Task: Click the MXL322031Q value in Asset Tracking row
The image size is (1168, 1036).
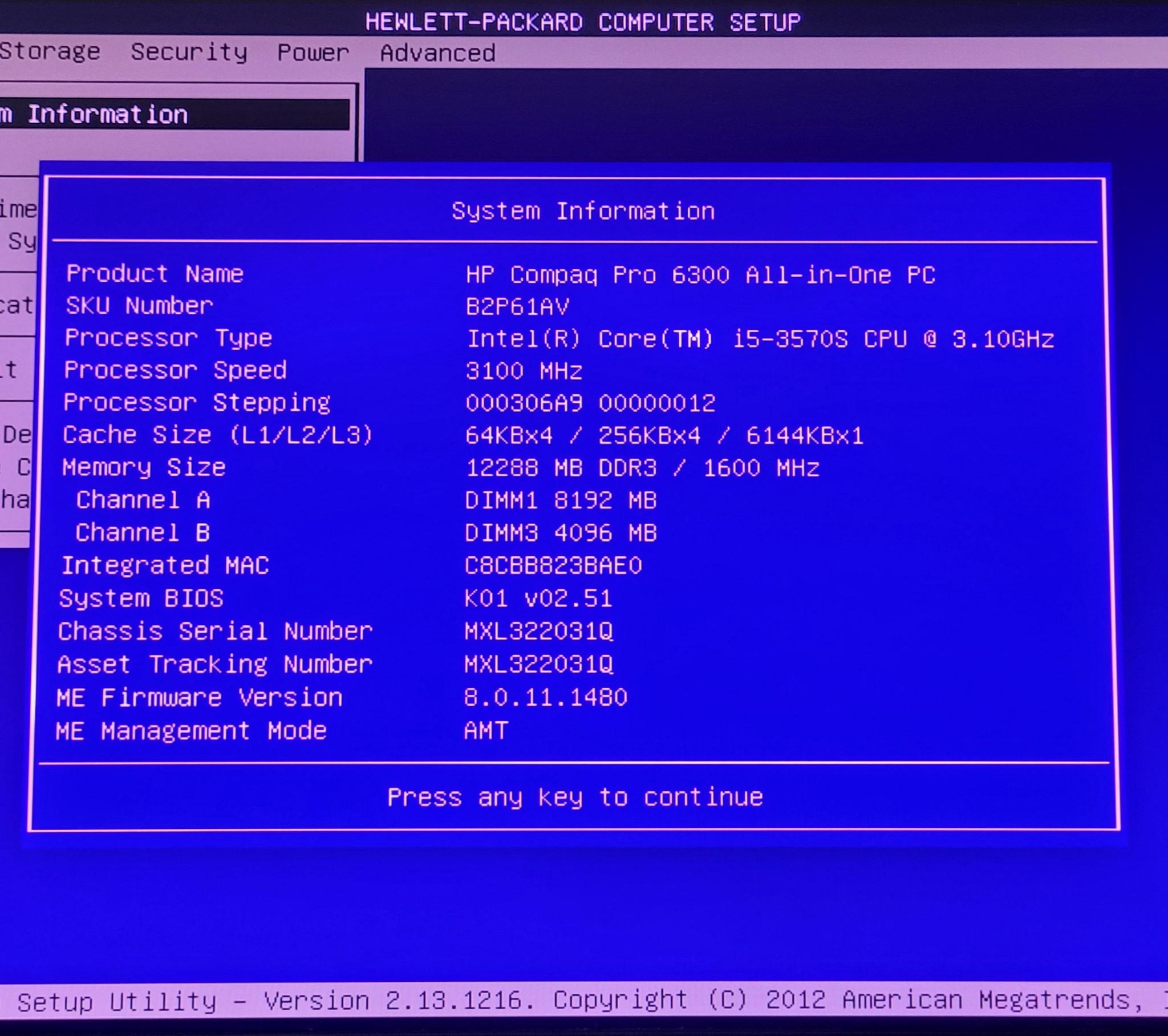Action: [x=539, y=665]
